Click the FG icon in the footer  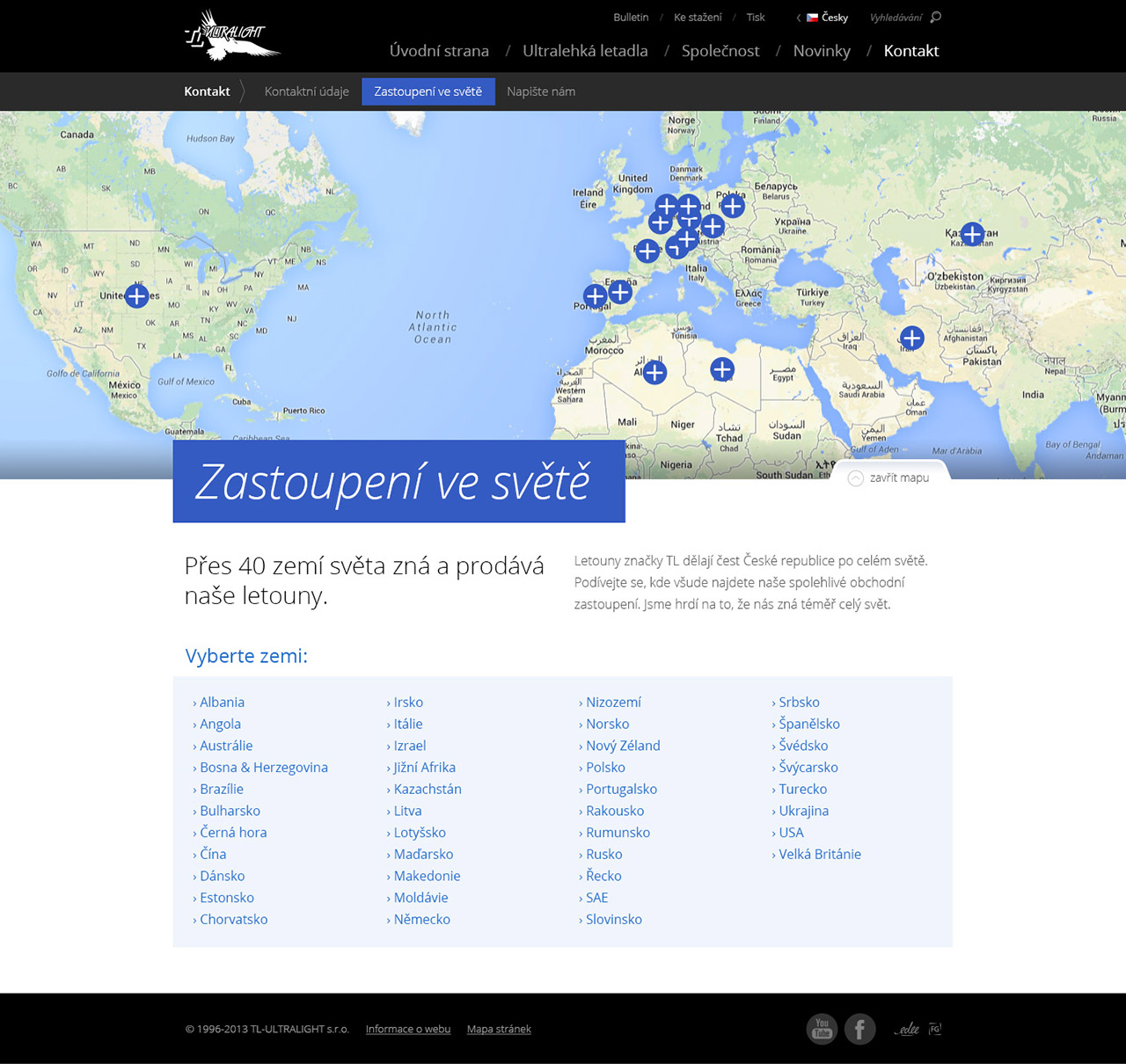(935, 1029)
